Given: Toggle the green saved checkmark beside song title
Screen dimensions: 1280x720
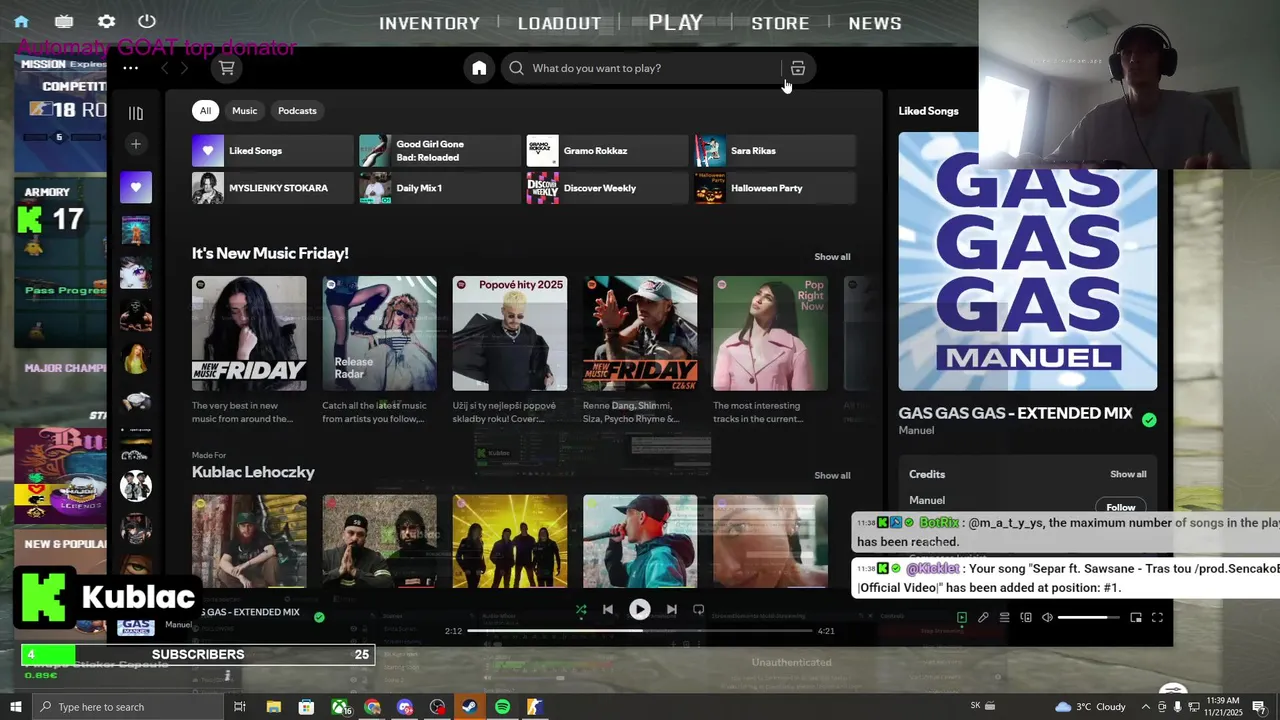Looking at the screenshot, I should click(x=1149, y=420).
